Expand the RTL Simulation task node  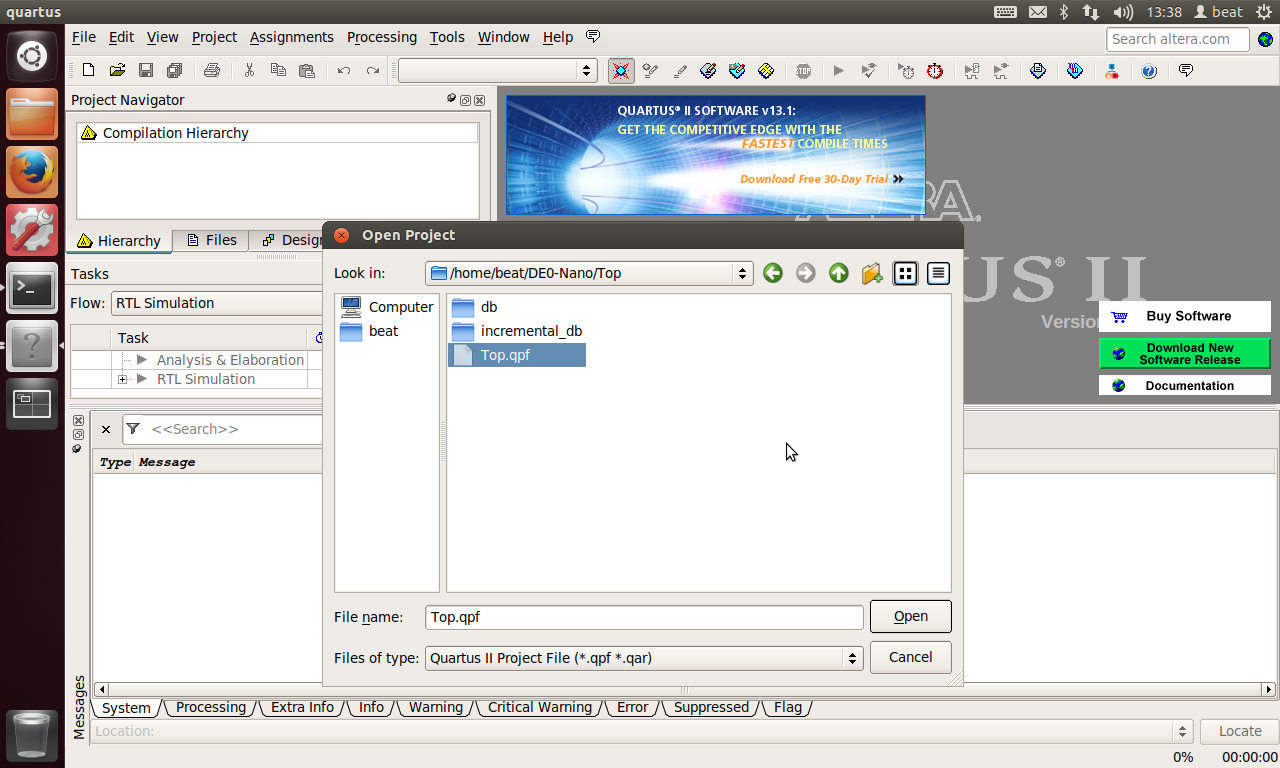click(x=123, y=379)
